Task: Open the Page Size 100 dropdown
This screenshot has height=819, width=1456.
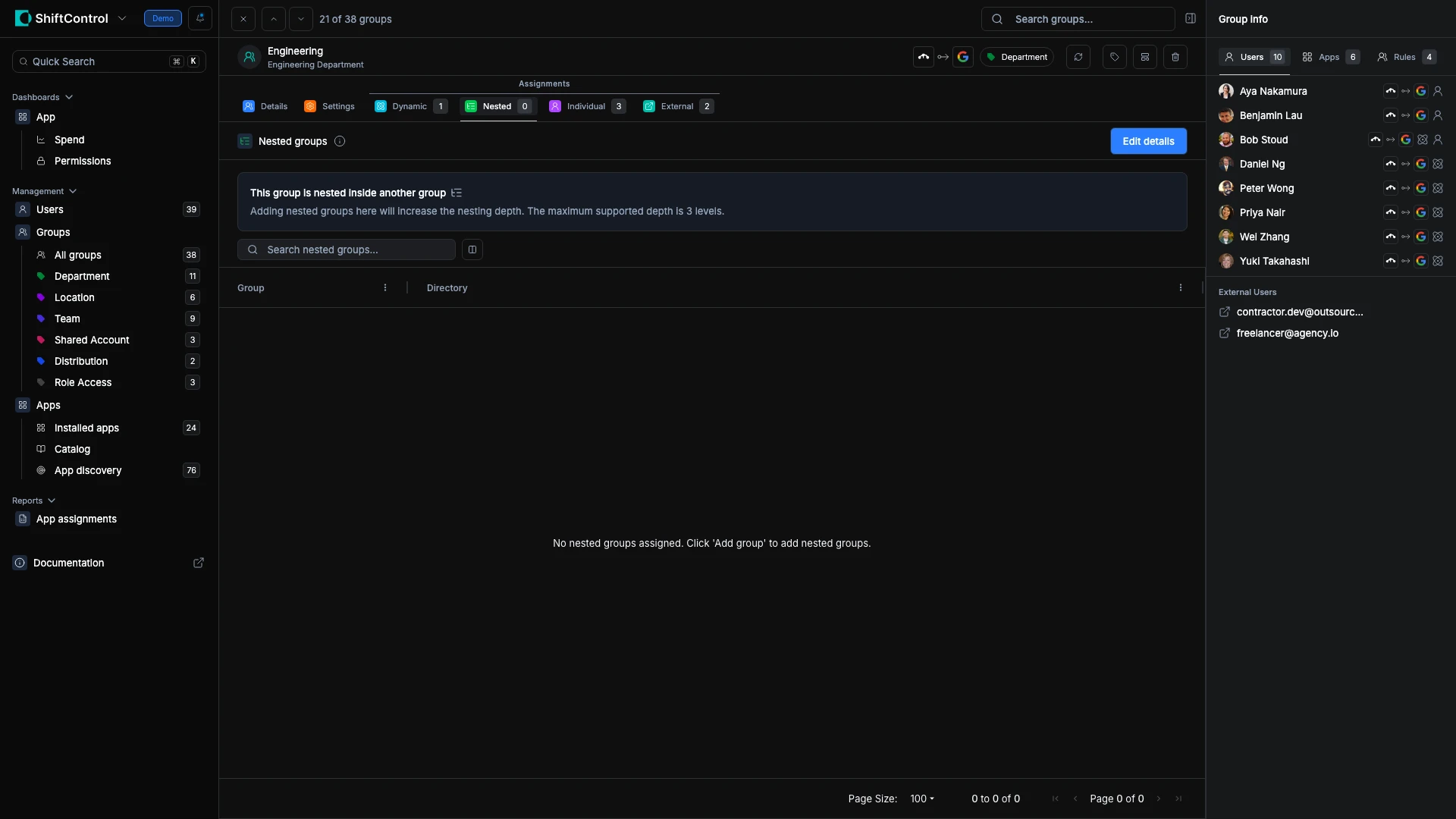Action: tap(921, 799)
